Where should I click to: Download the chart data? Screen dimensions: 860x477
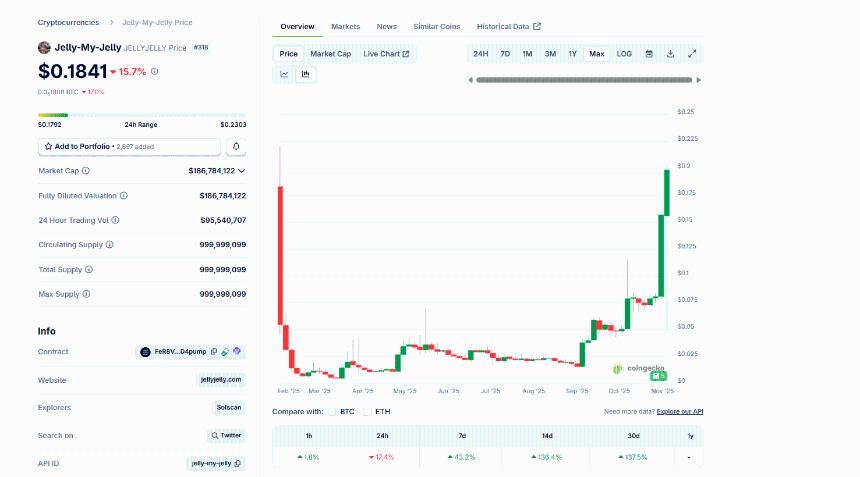click(670, 54)
